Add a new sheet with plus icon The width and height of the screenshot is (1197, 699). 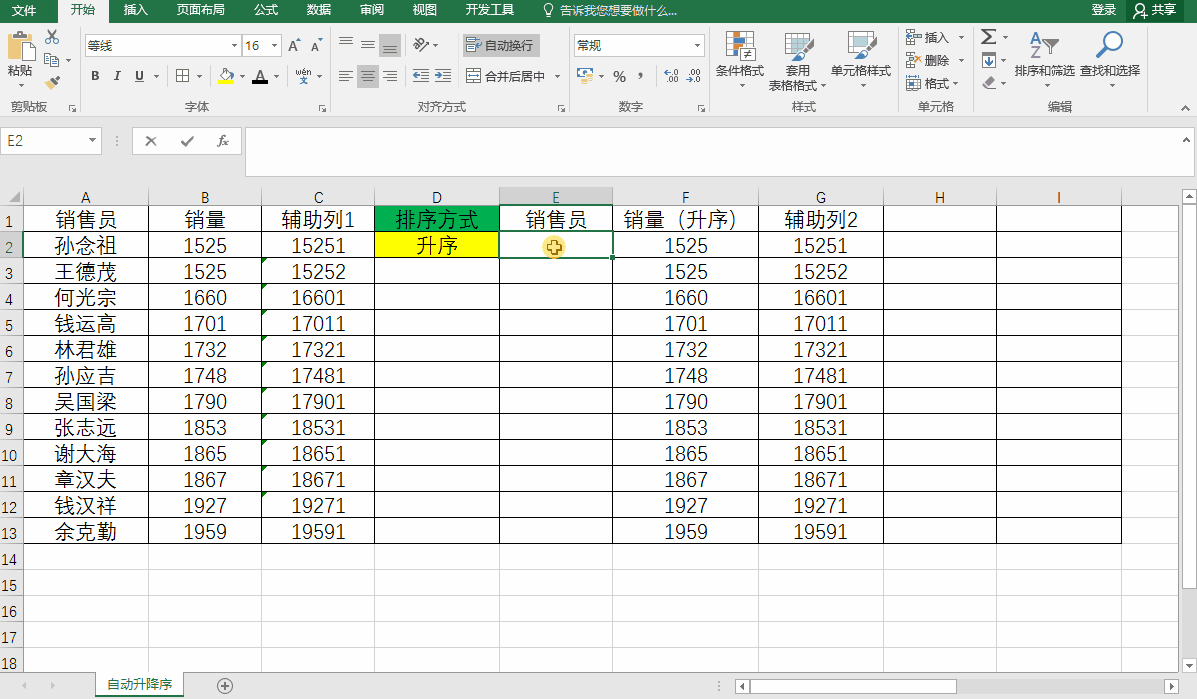click(224, 686)
